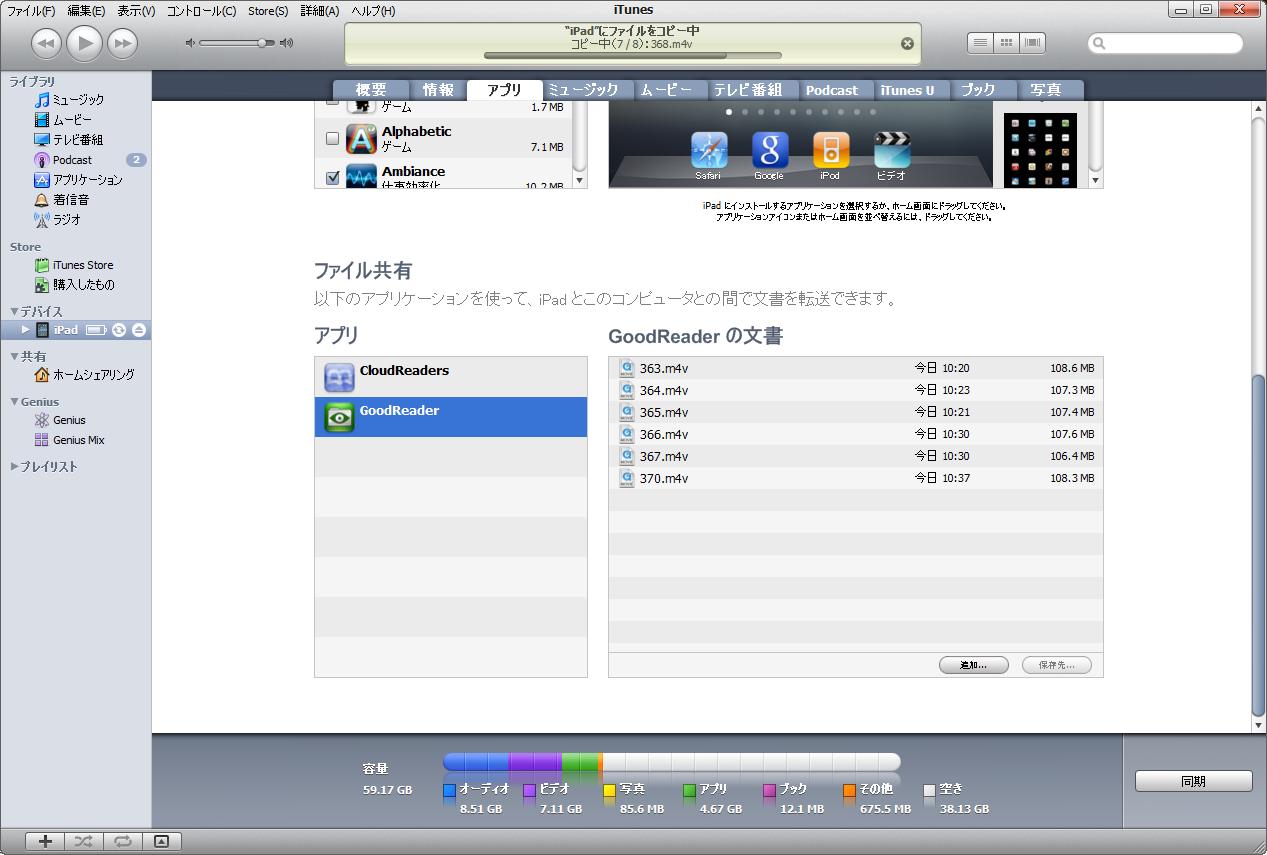Image resolution: width=1267 pixels, height=855 pixels.
Task: Switch to the 概要 tab
Action: coord(371,90)
